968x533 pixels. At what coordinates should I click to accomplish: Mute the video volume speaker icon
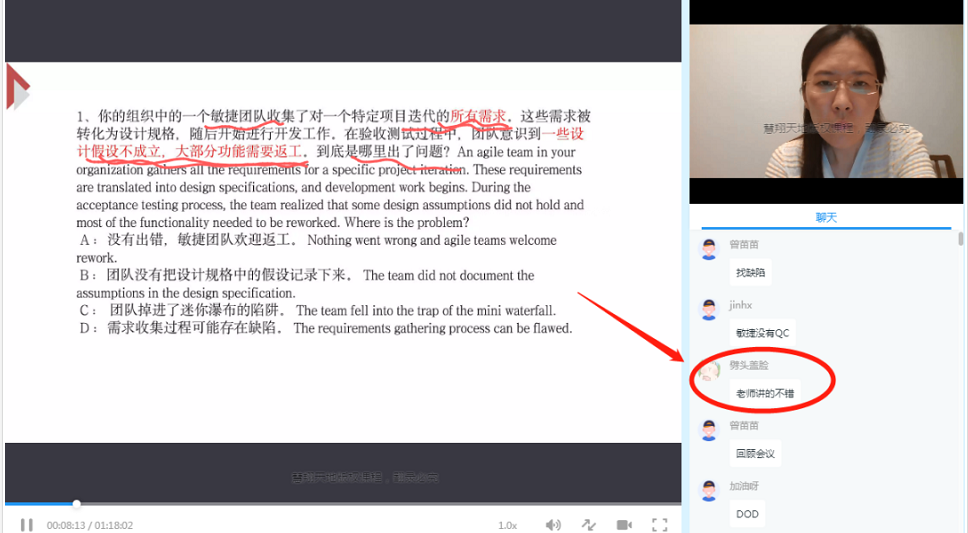click(553, 524)
